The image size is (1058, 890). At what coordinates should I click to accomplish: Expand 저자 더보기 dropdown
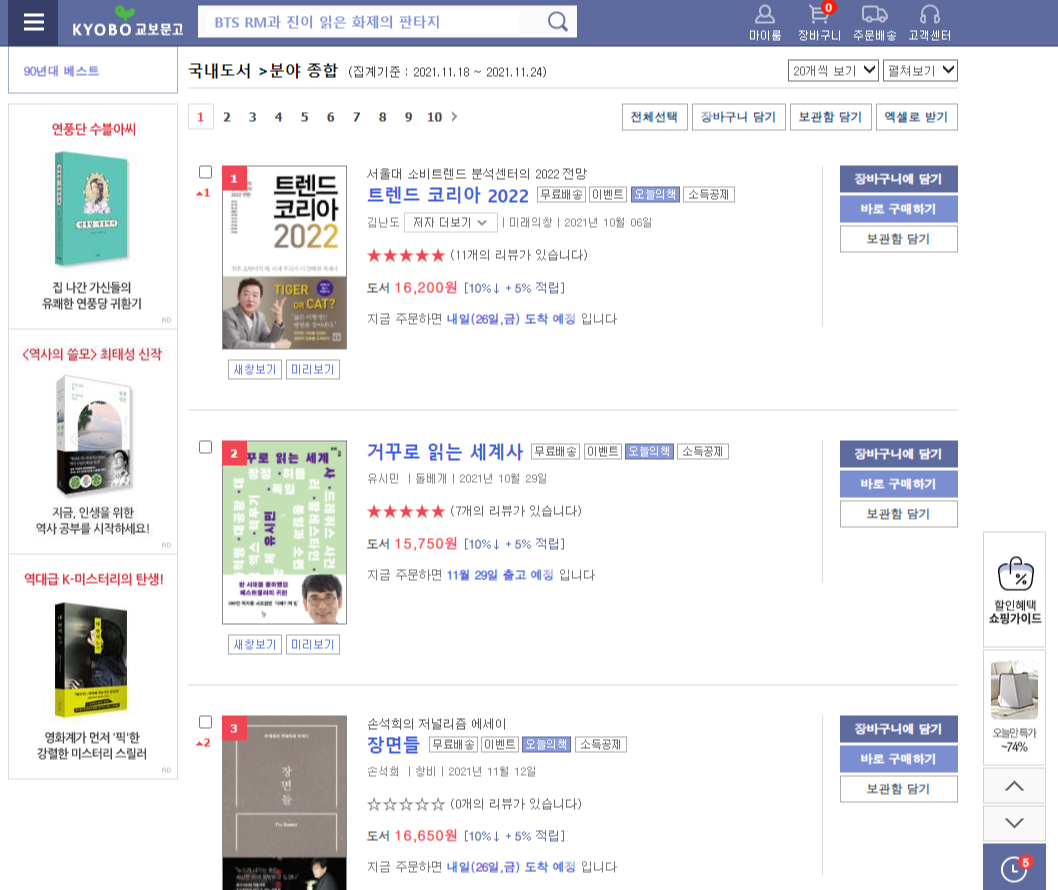[x=451, y=223]
